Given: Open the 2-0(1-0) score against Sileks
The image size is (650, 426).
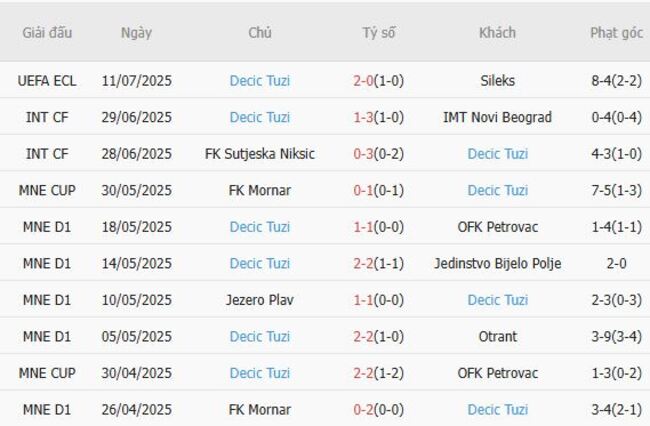Looking at the screenshot, I should pos(378,80).
